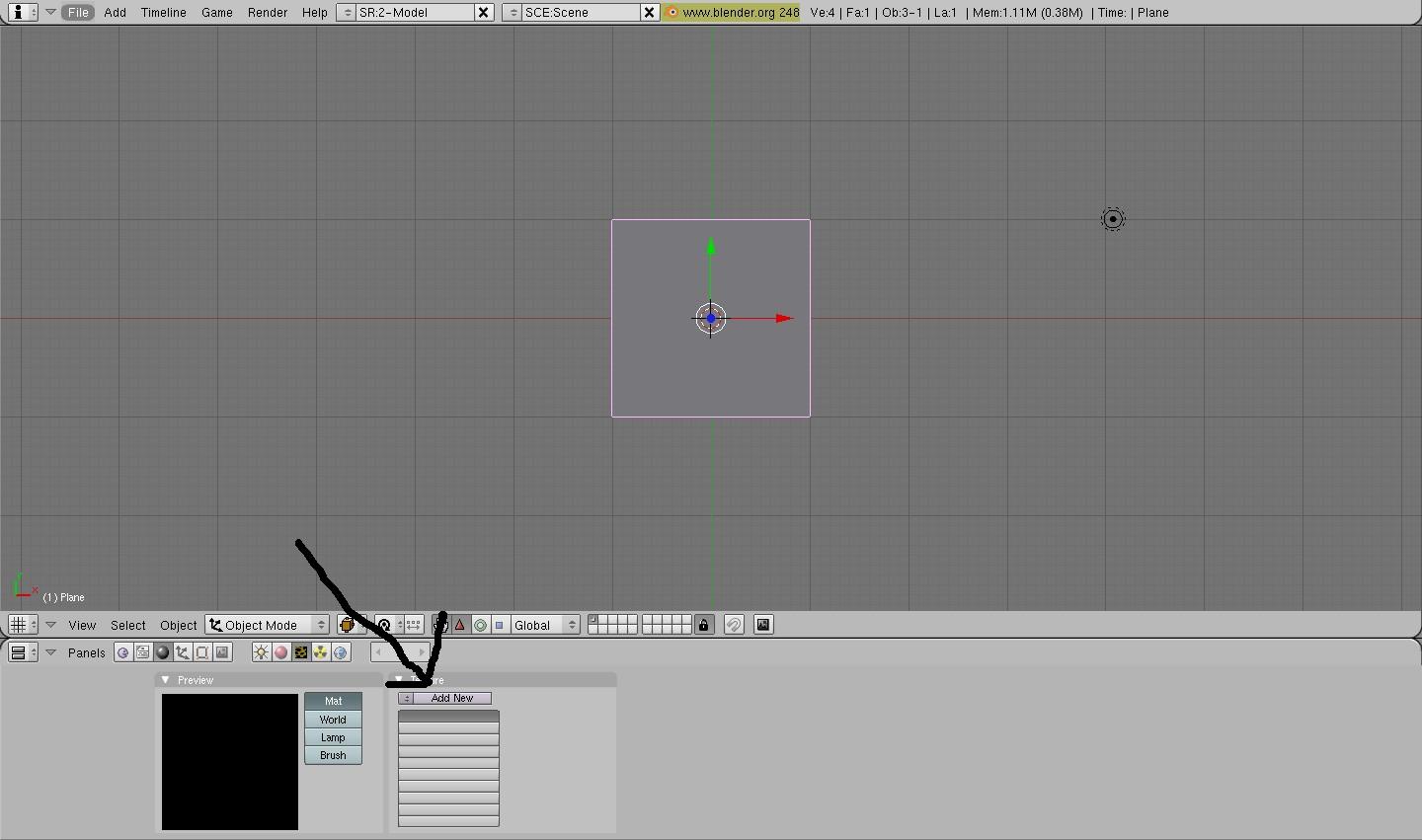Click the green Y-axis manipulator arrow

click(711, 247)
